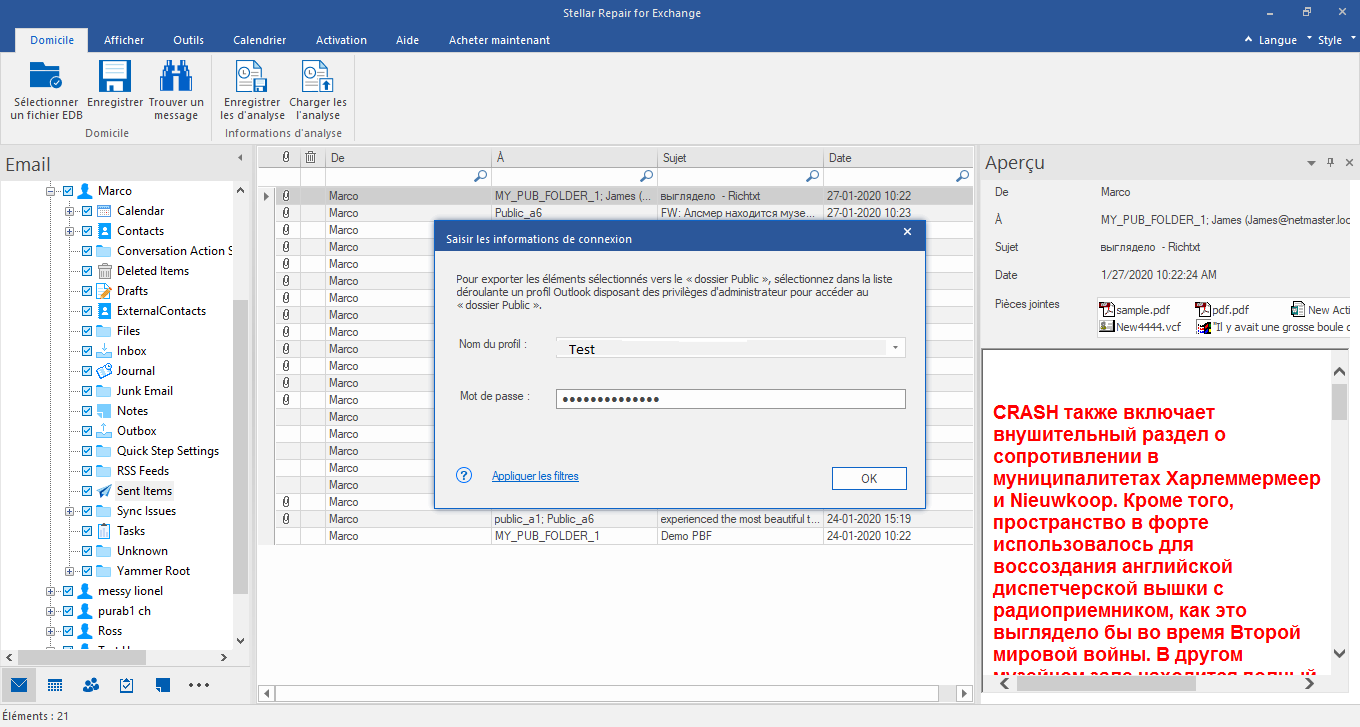Click Charger les l'analyse icon
The image size is (1360, 727).
318,77
